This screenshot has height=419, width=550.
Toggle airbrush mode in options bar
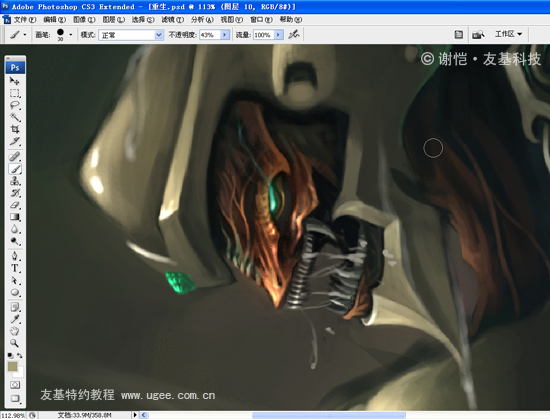pos(294,34)
